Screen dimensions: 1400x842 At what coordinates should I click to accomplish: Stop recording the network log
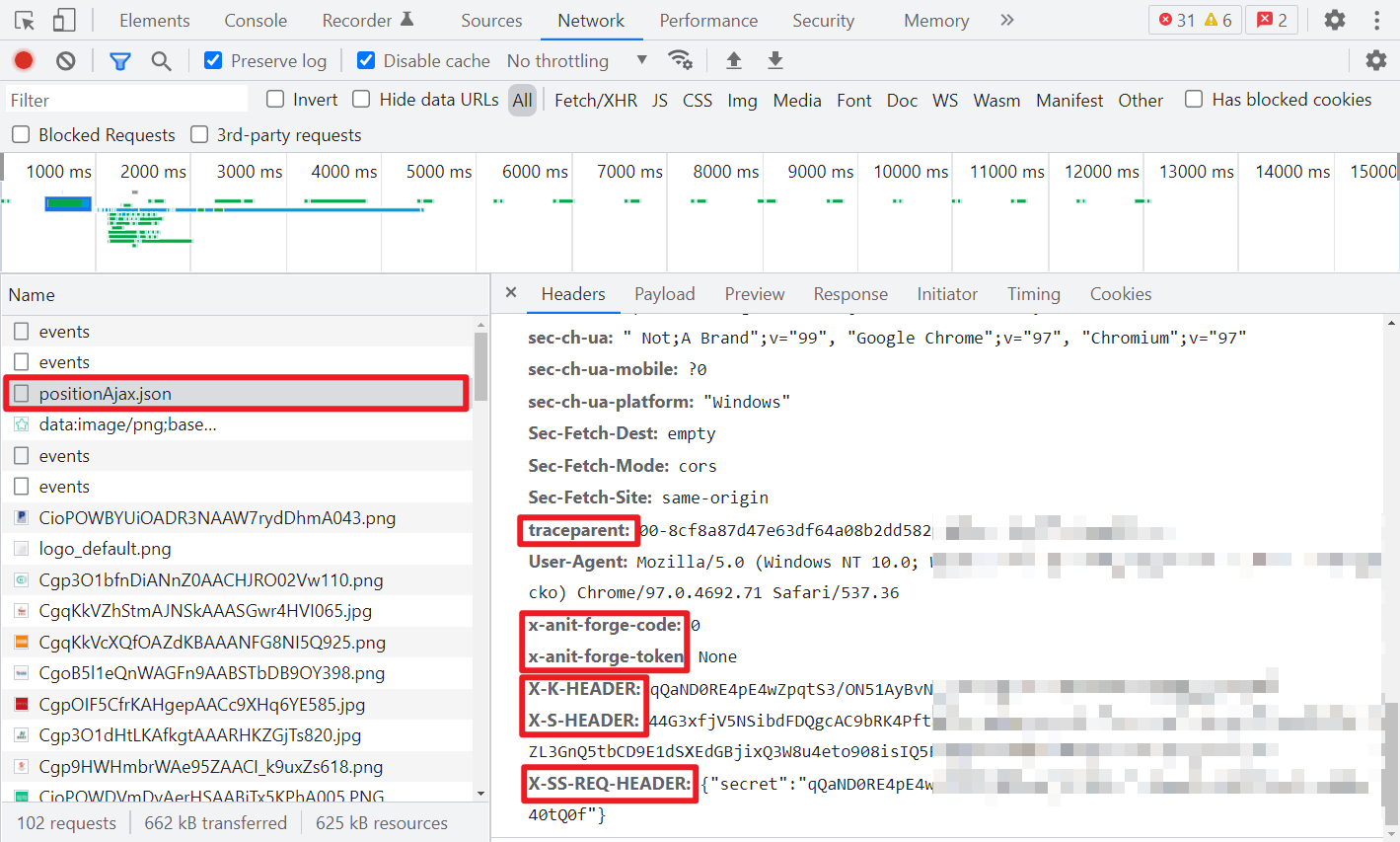coord(24,60)
